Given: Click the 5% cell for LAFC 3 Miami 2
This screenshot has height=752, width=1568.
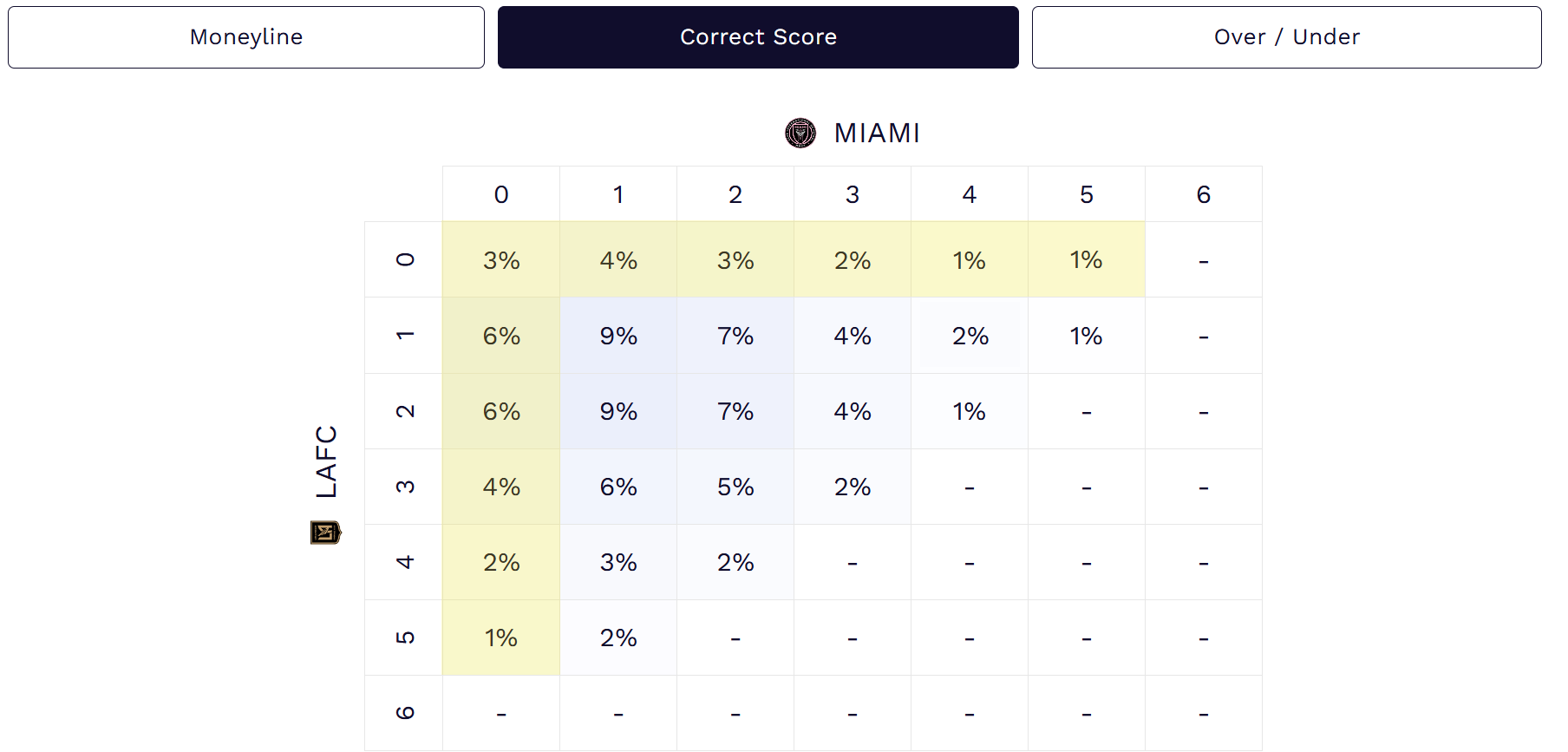Looking at the screenshot, I should tap(735, 487).
